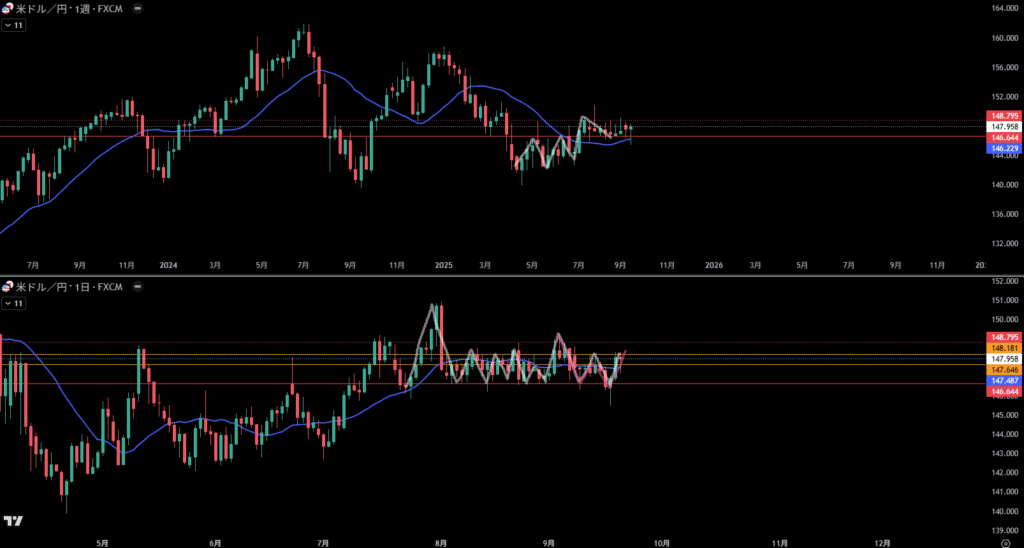Viewport: 1024px width, 548px height.
Task: Click the TradingView logo in bottom-left corner
Action: click(x=13, y=521)
